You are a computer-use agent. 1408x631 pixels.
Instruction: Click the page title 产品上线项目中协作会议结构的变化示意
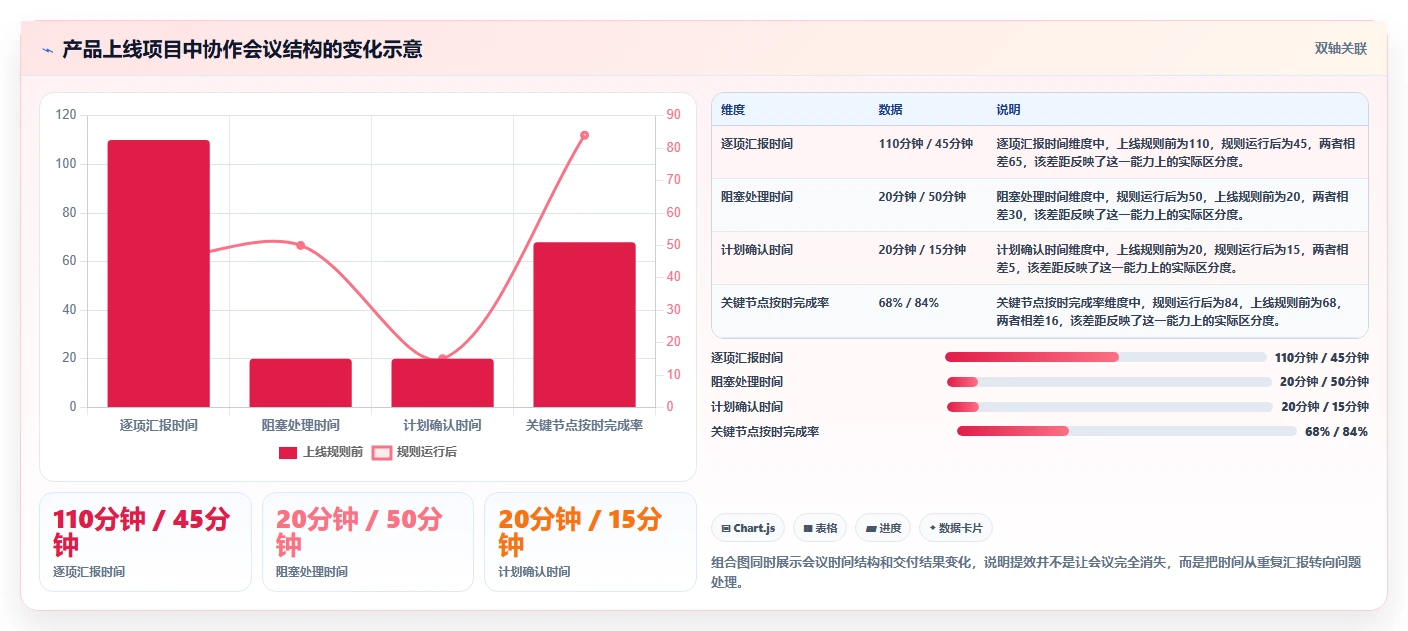(x=242, y=49)
